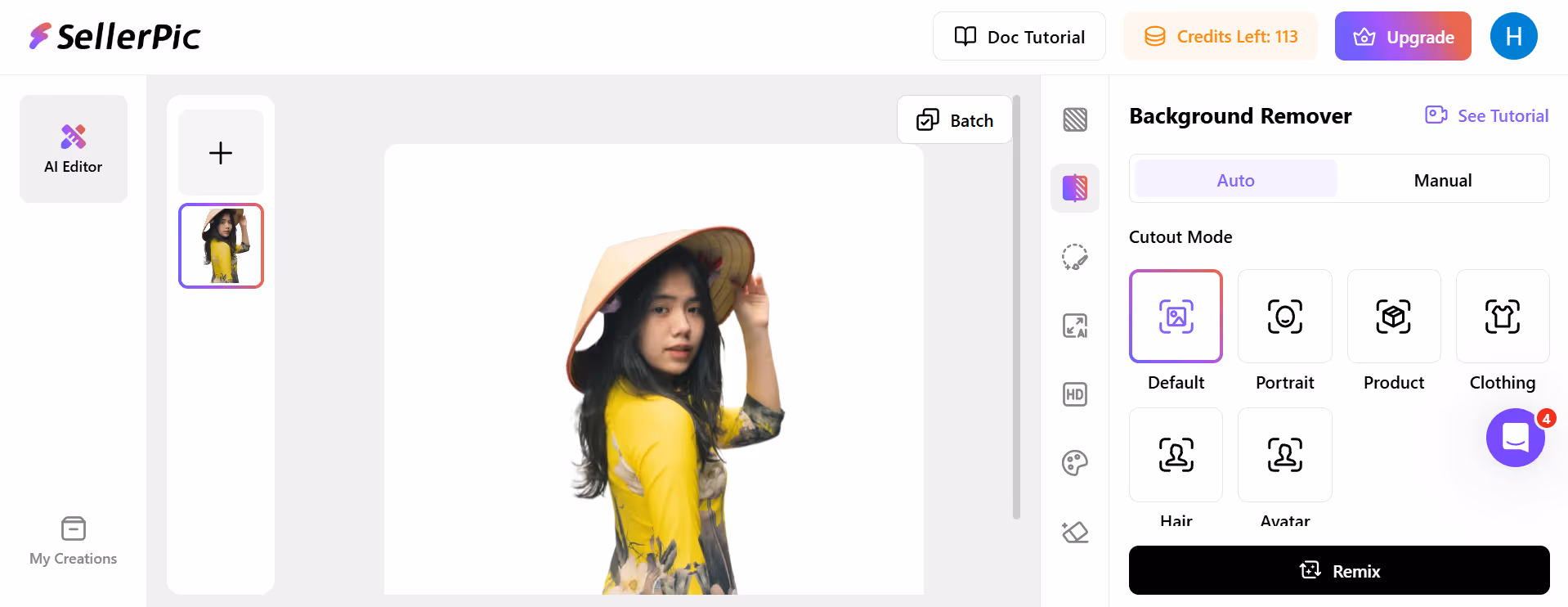Select Default cutout mode
The width and height of the screenshot is (1568, 607).
pos(1176,317)
